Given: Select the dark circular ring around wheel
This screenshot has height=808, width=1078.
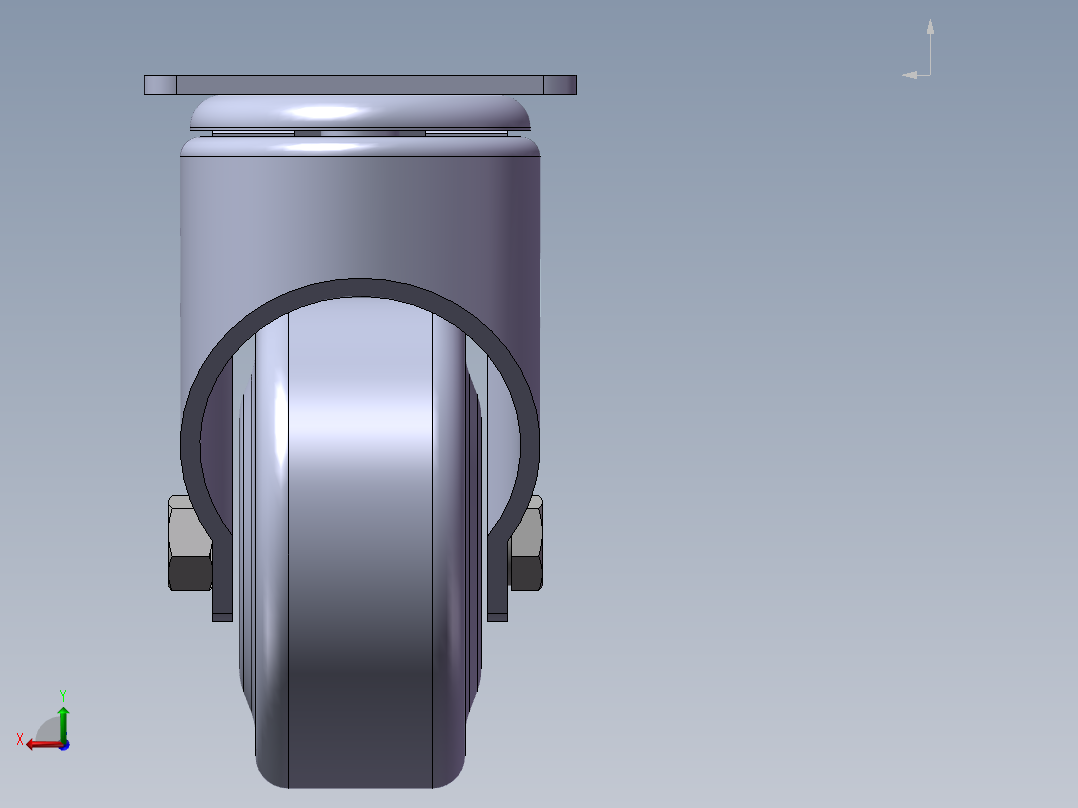Looking at the screenshot, I should pos(360,288).
